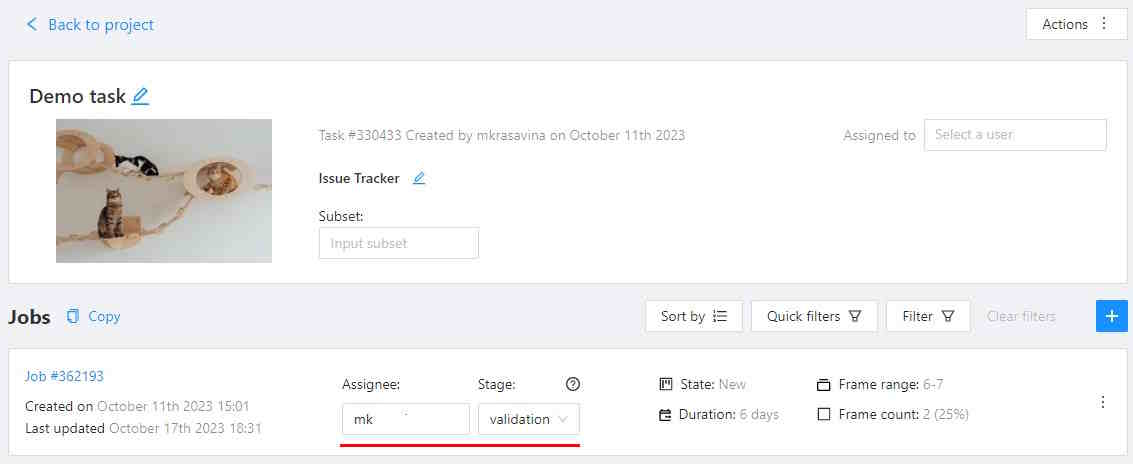Edit the Issue Tracker via pencil icon
The image size is (1133, 464).
click(419, 179)
